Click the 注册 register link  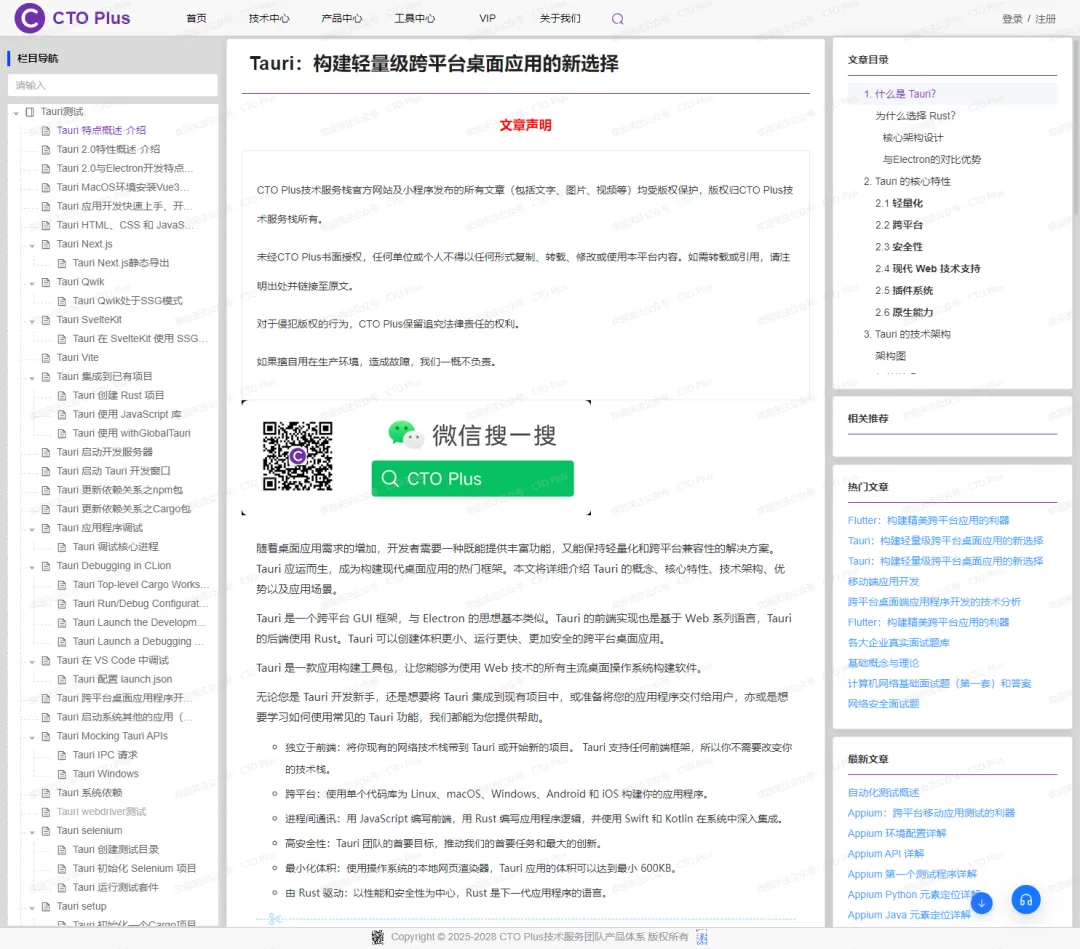pos(1046,19)
